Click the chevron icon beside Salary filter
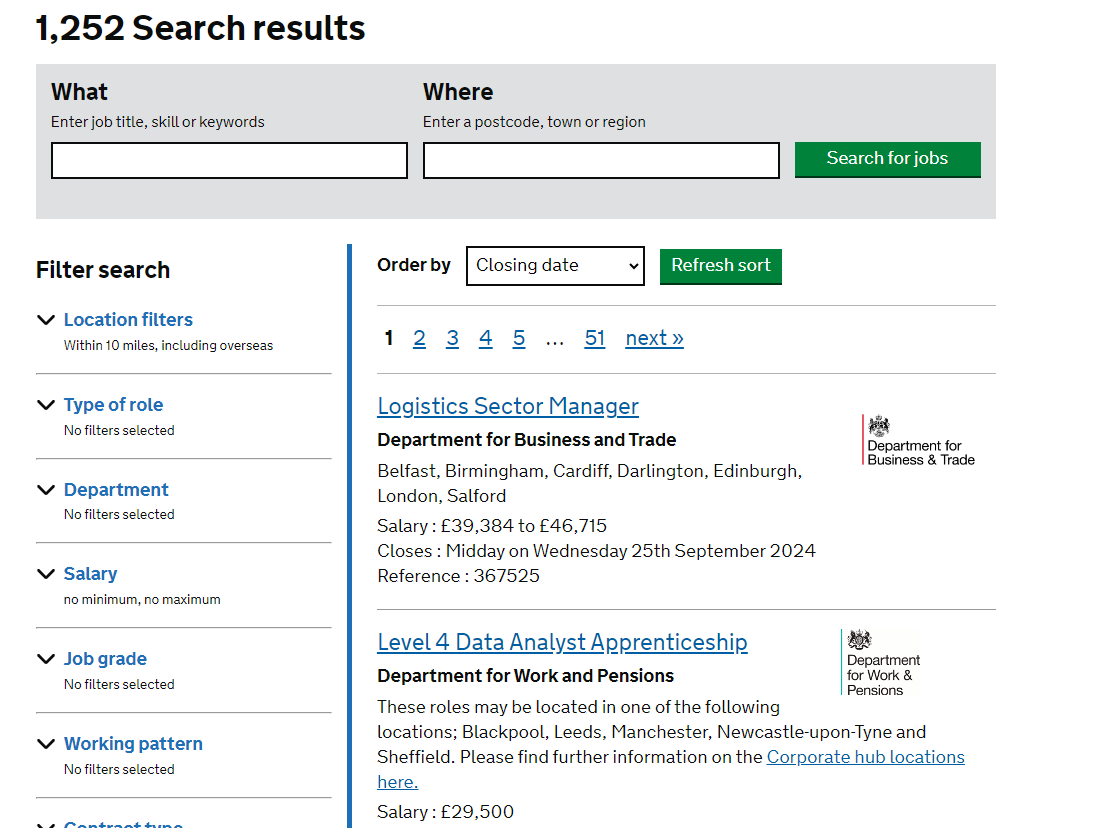 [x=46, y=574]
